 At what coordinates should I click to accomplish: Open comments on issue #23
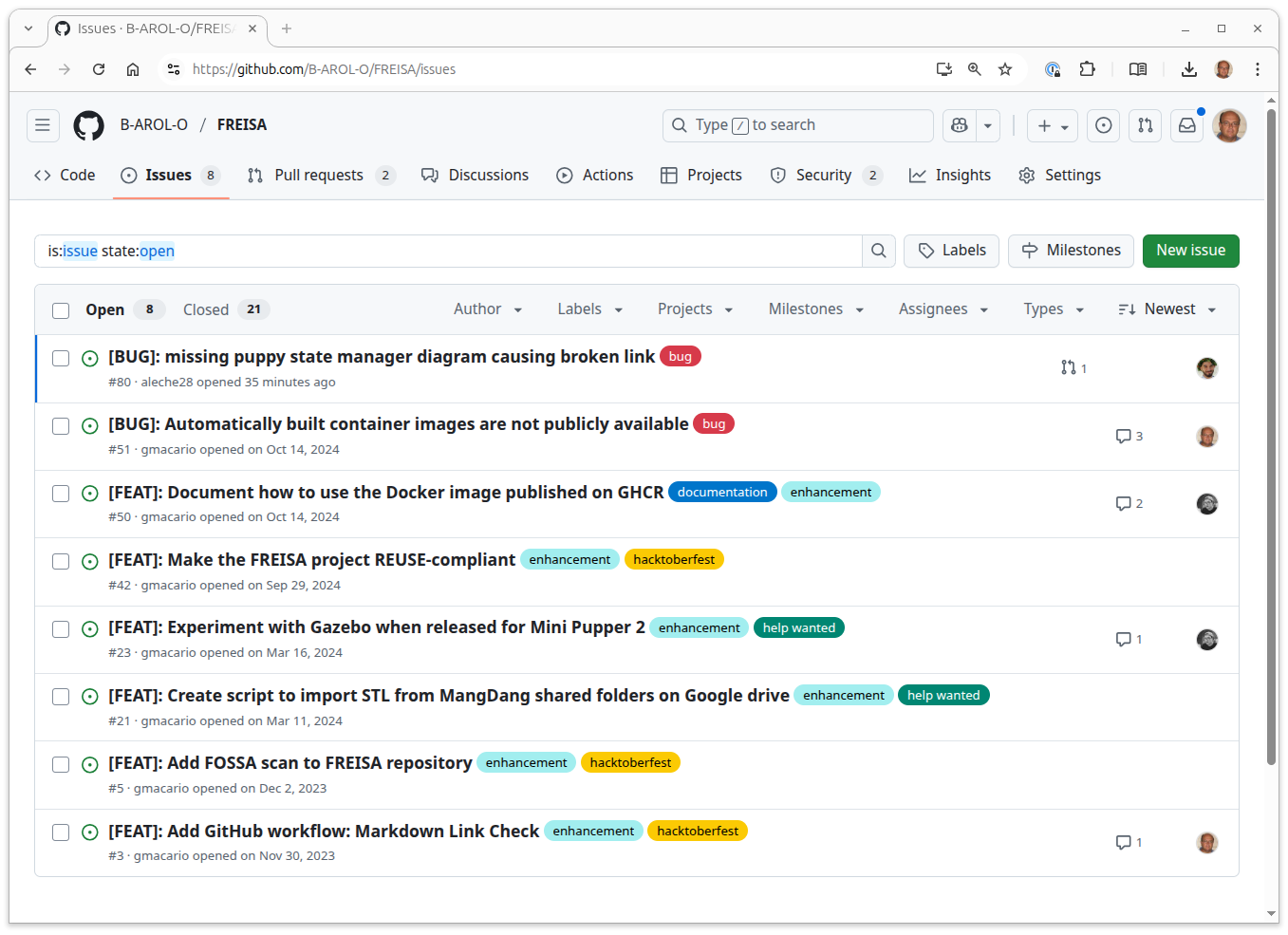tap(1129, 640)
